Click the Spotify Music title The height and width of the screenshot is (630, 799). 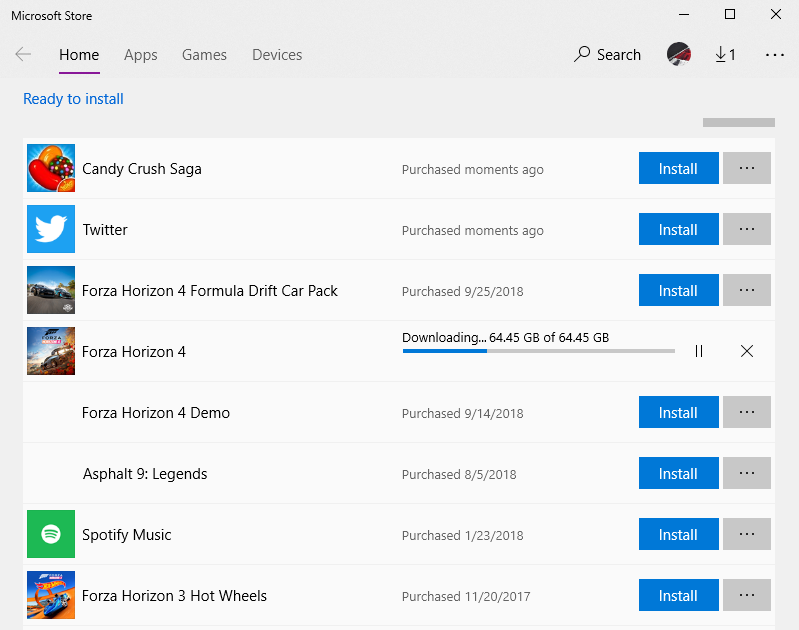pyautogui.click(x=126, y=535)
